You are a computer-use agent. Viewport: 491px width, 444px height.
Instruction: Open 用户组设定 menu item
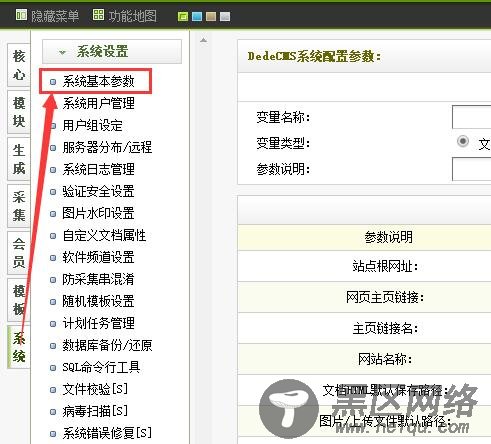(x=92, y=126)
